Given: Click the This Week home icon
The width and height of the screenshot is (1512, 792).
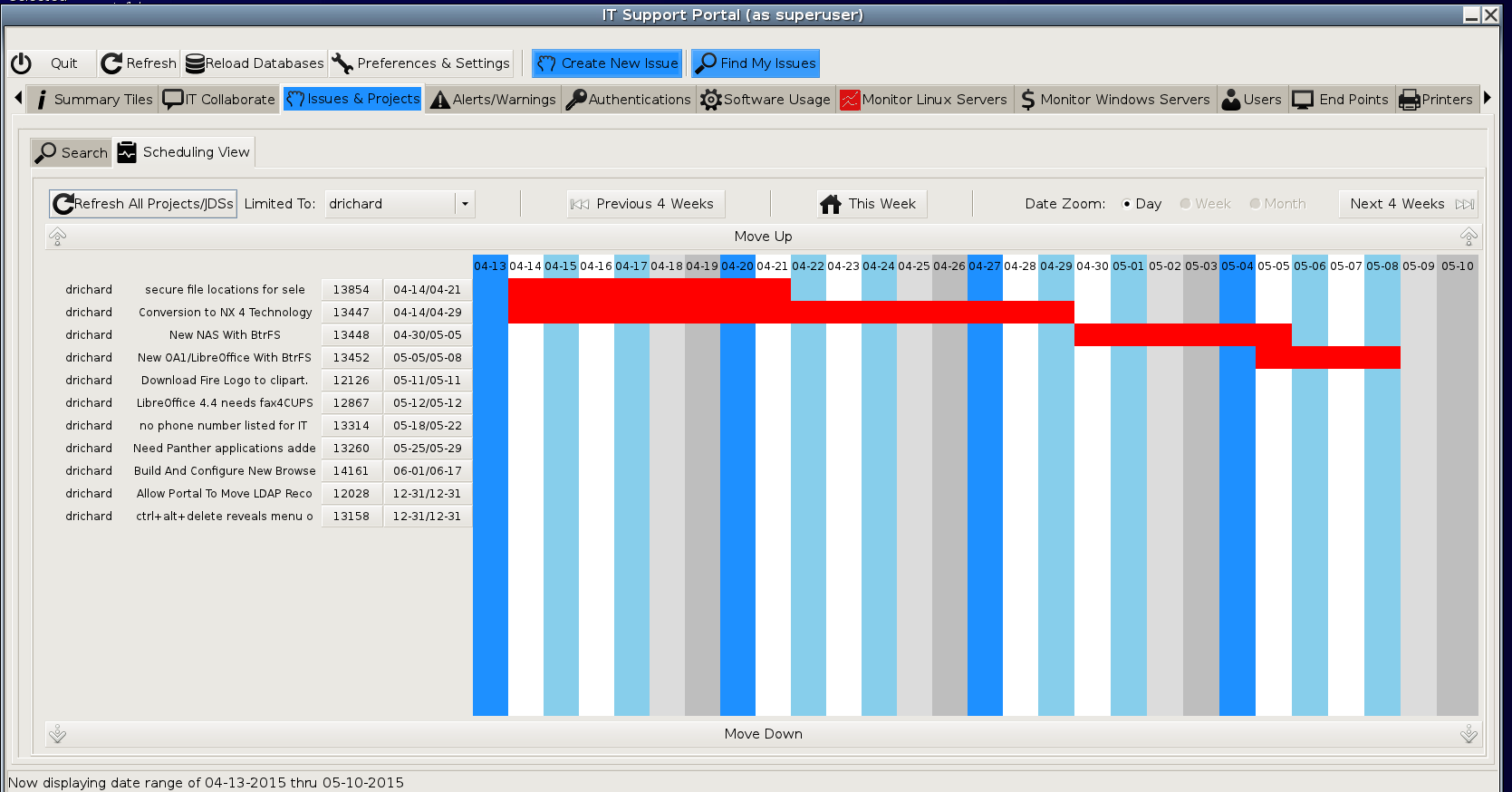Looking at the screenshot, I should point(831,204).
